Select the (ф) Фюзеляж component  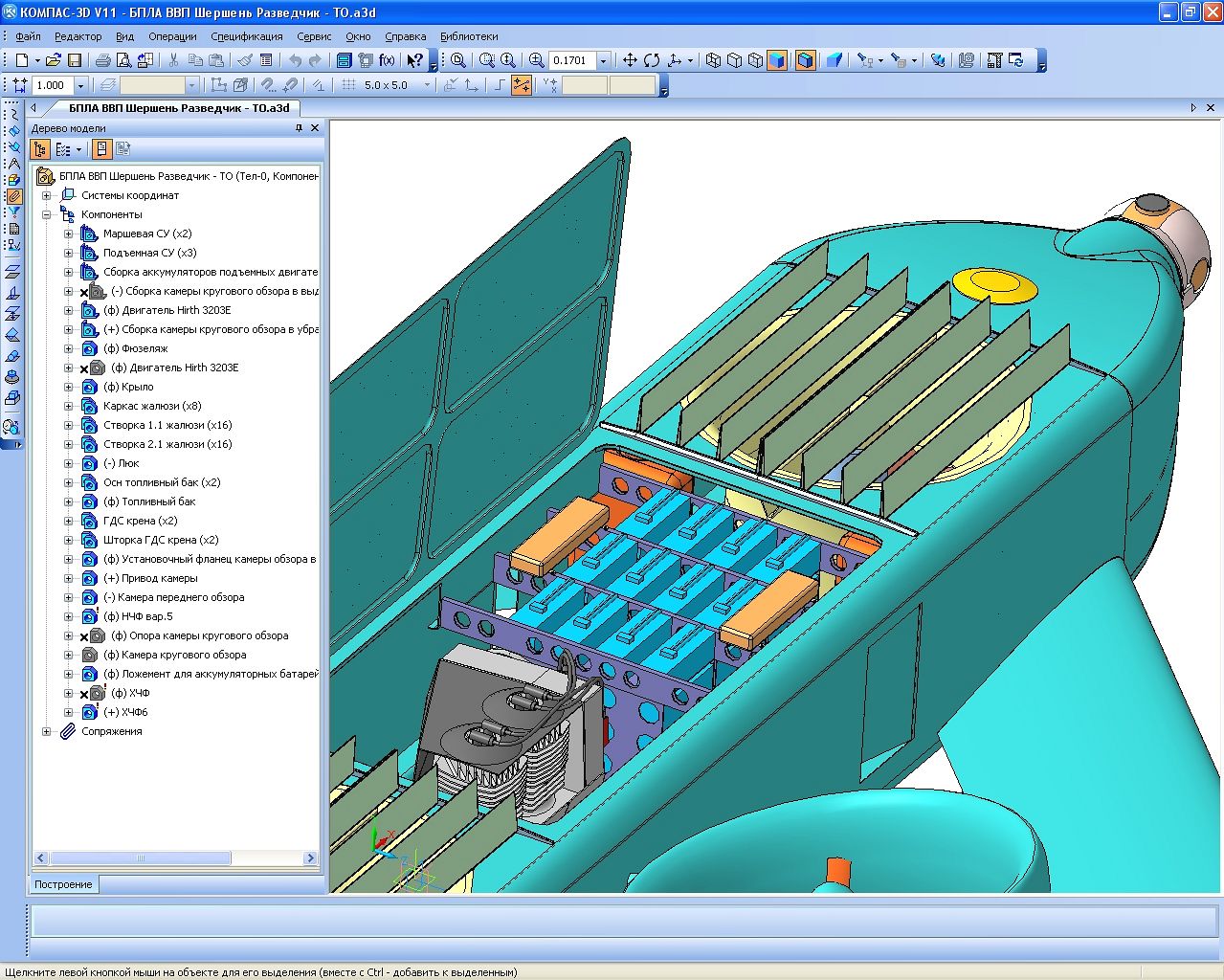(x=135, y=348)
